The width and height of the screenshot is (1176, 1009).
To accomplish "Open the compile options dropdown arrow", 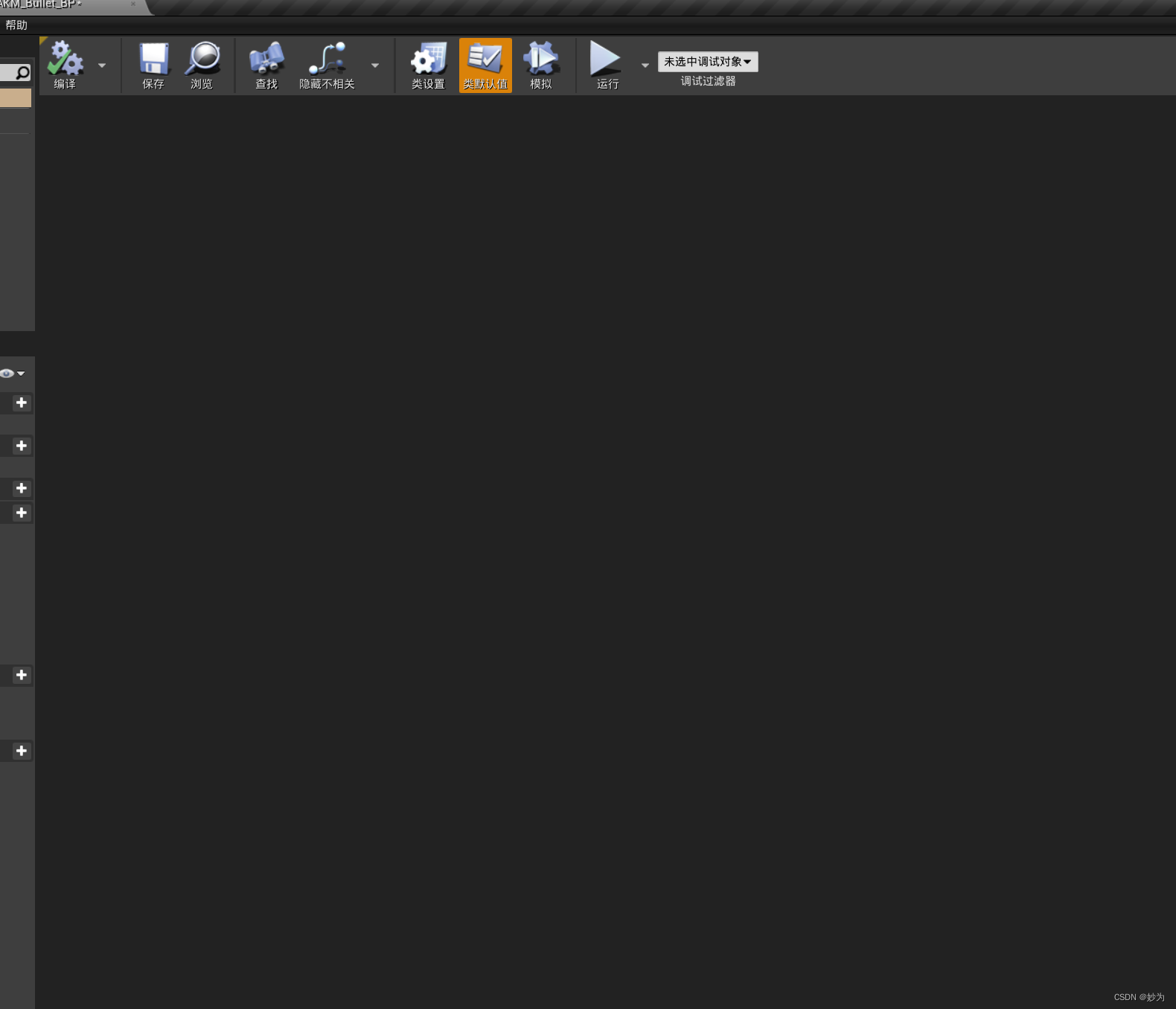I will click(x=102, y=65).
